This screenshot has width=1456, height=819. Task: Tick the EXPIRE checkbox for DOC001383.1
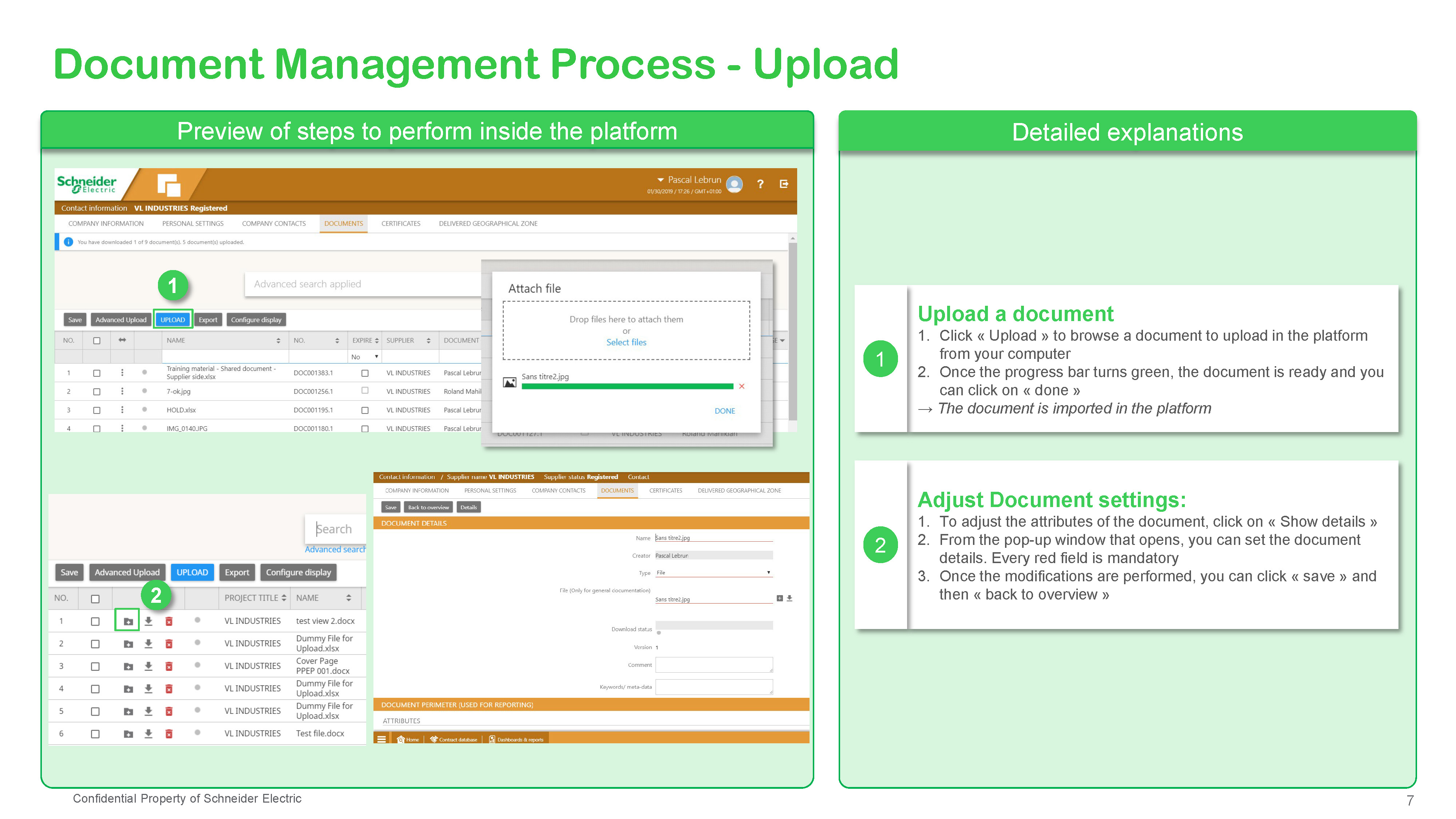tap(365, 373)
